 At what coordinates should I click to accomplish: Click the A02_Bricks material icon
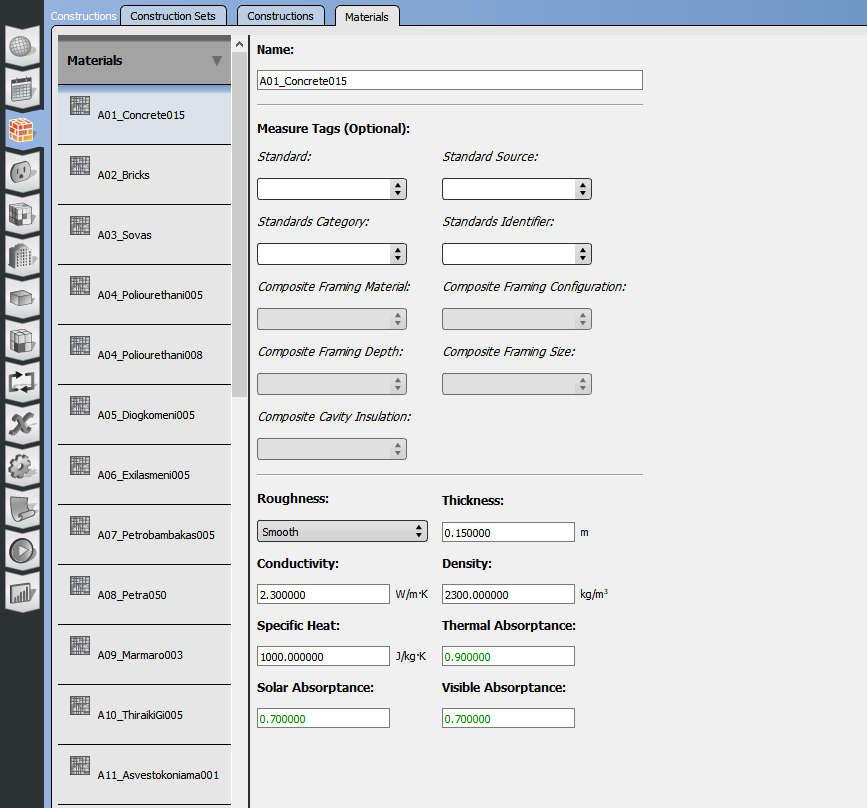(x=80, y=165)
